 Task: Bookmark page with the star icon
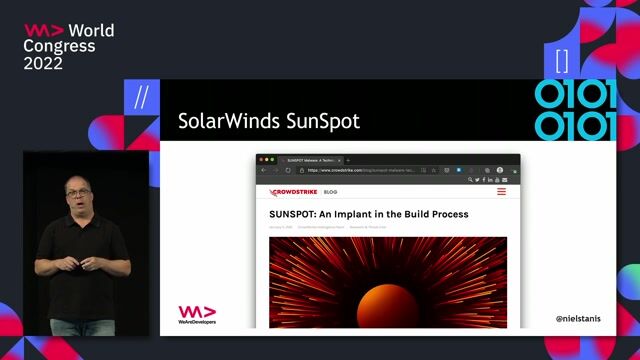pos(434,170)
